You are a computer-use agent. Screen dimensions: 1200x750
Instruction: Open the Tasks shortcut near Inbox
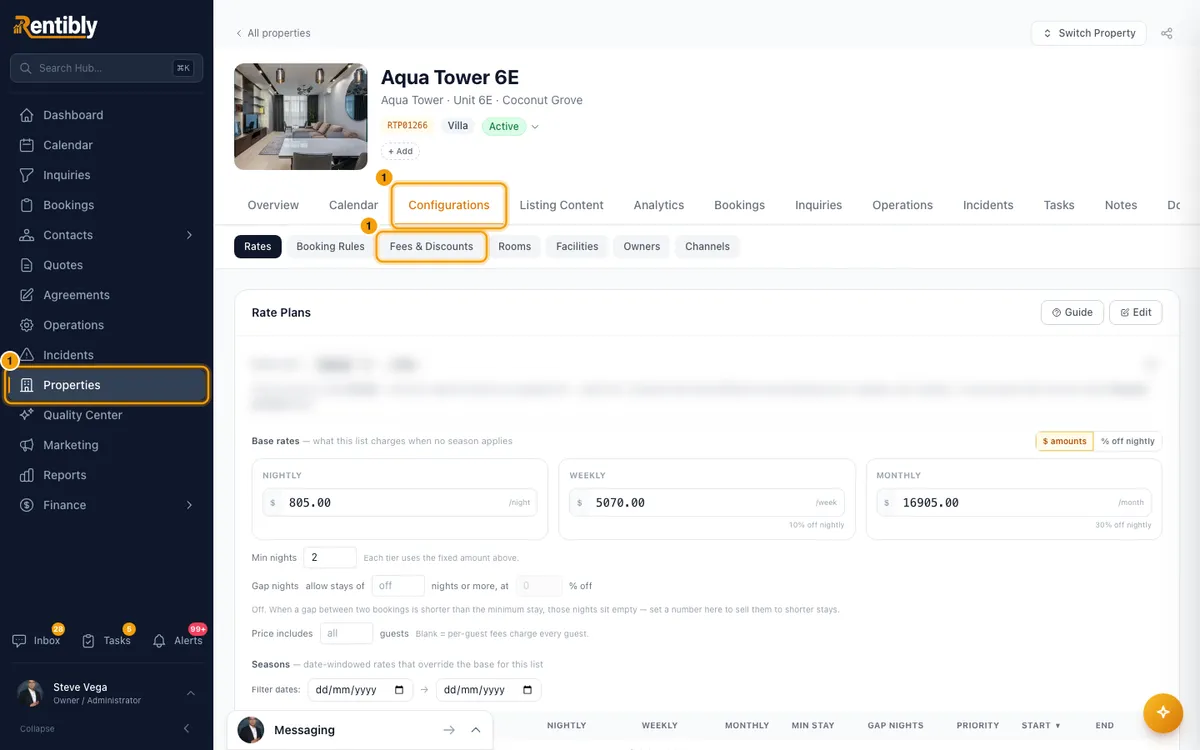pyautogui.click(x=107, y=640)
